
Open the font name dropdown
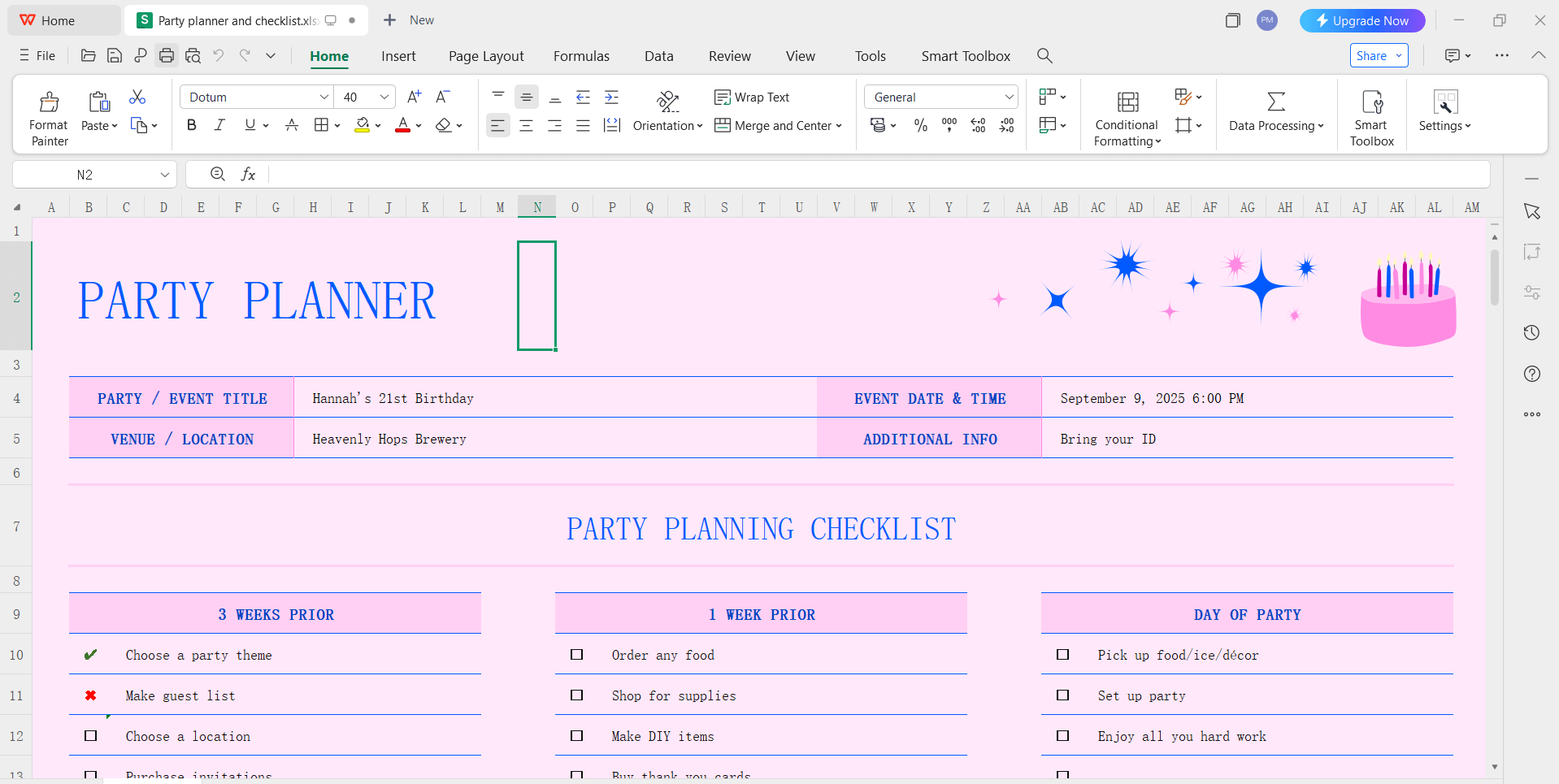click(324, 97)
